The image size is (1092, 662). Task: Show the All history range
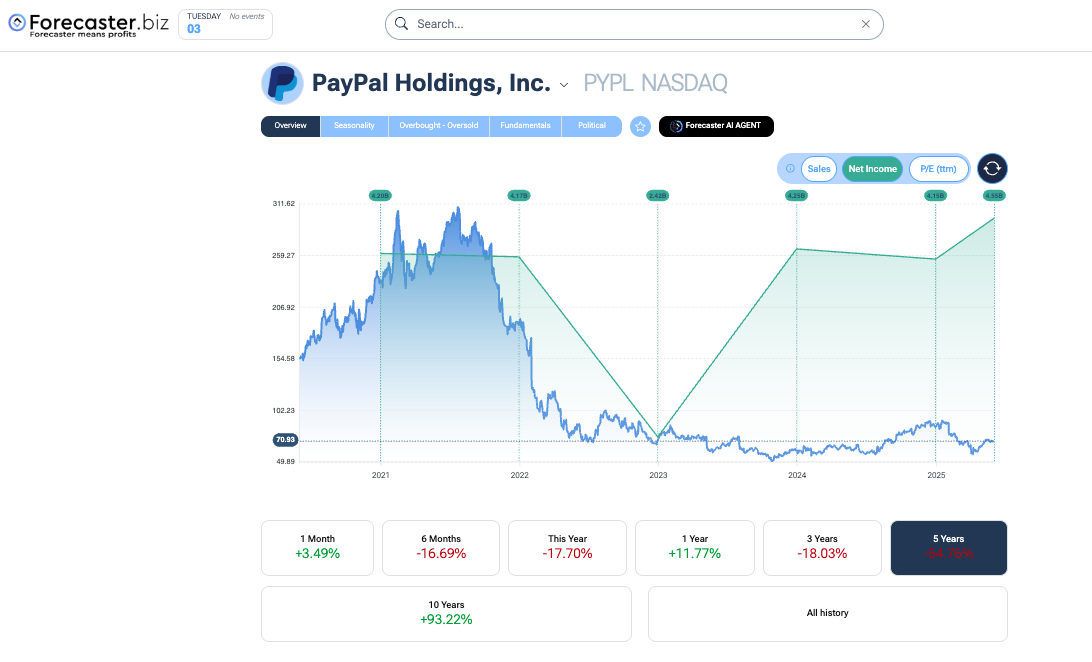point(827,613)
